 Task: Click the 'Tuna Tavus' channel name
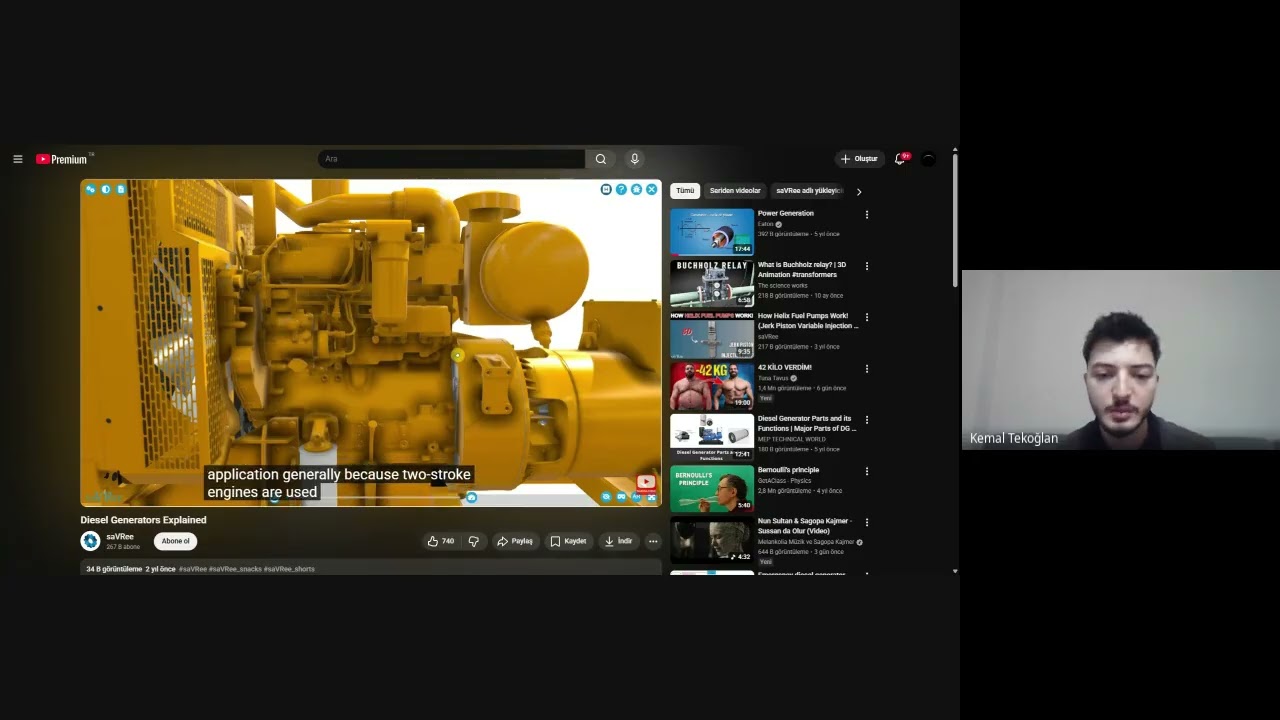(x=773, y=378)
